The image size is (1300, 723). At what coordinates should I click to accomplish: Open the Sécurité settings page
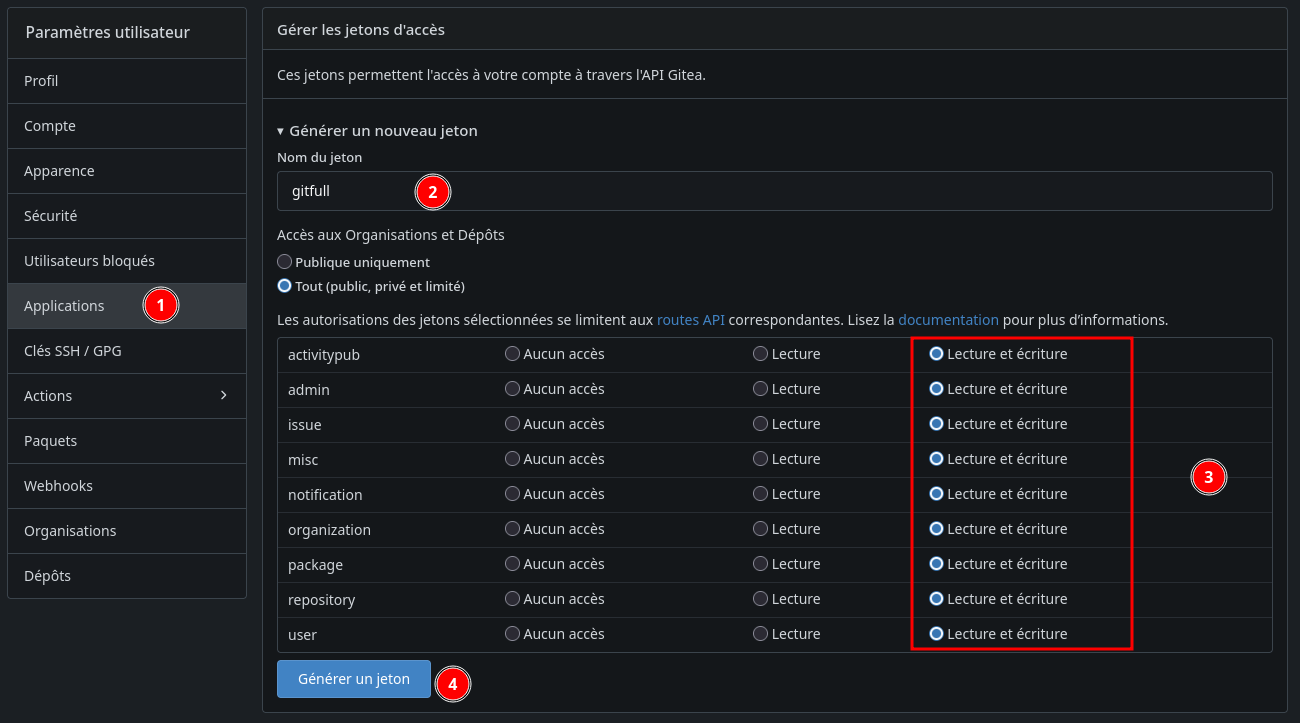pyautogui.click(x=50, y=216)
